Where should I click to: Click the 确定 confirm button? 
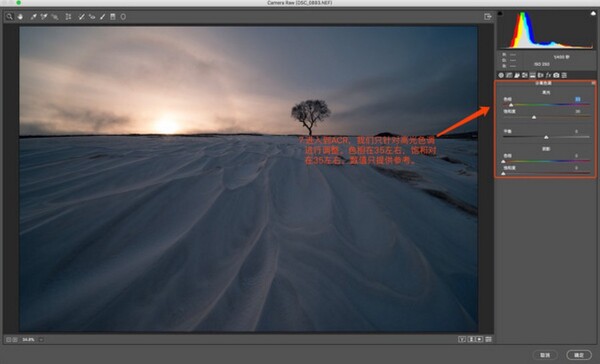click(579, 355)
